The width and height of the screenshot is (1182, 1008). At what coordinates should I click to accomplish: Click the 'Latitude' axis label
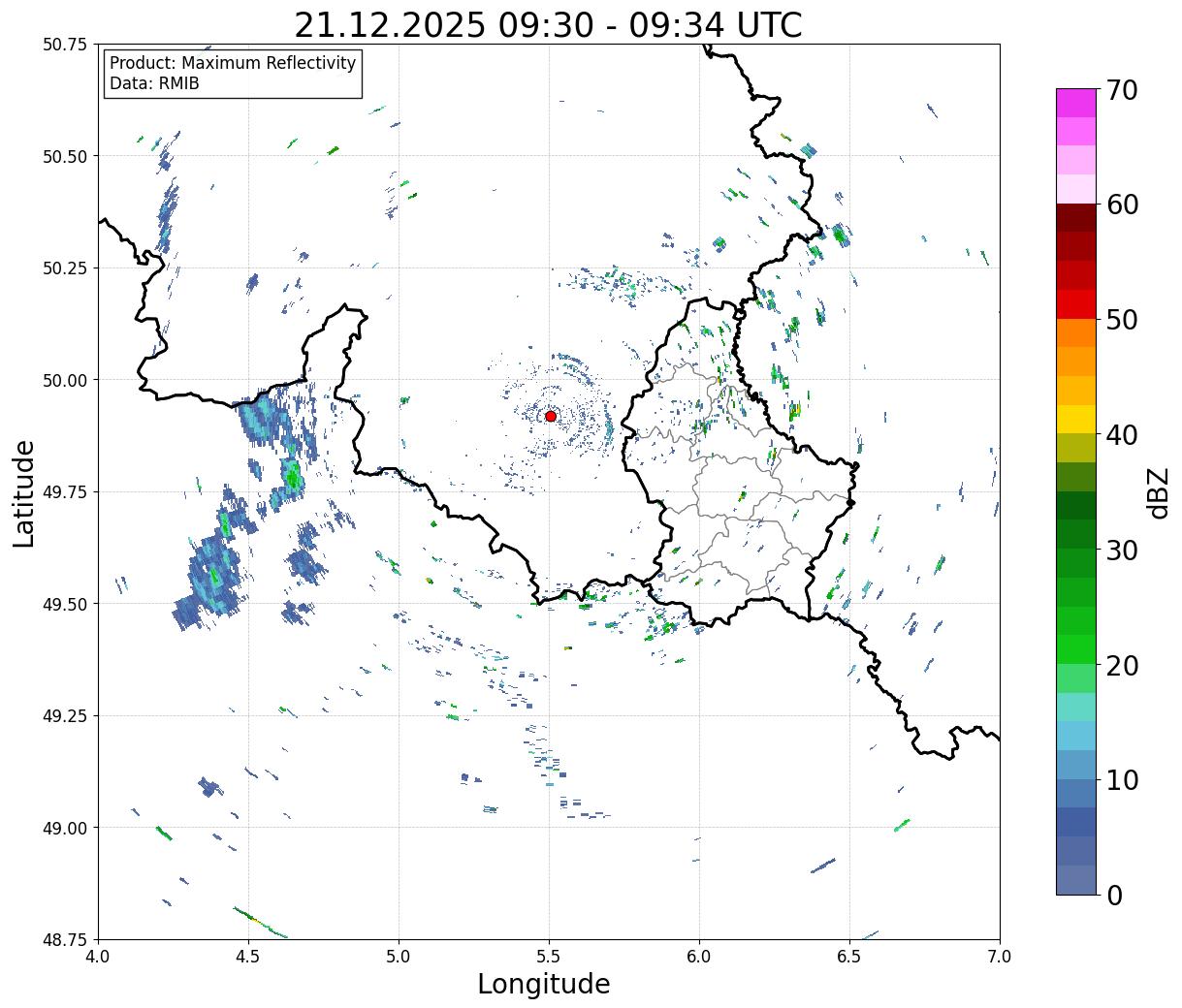coord(24,492)
